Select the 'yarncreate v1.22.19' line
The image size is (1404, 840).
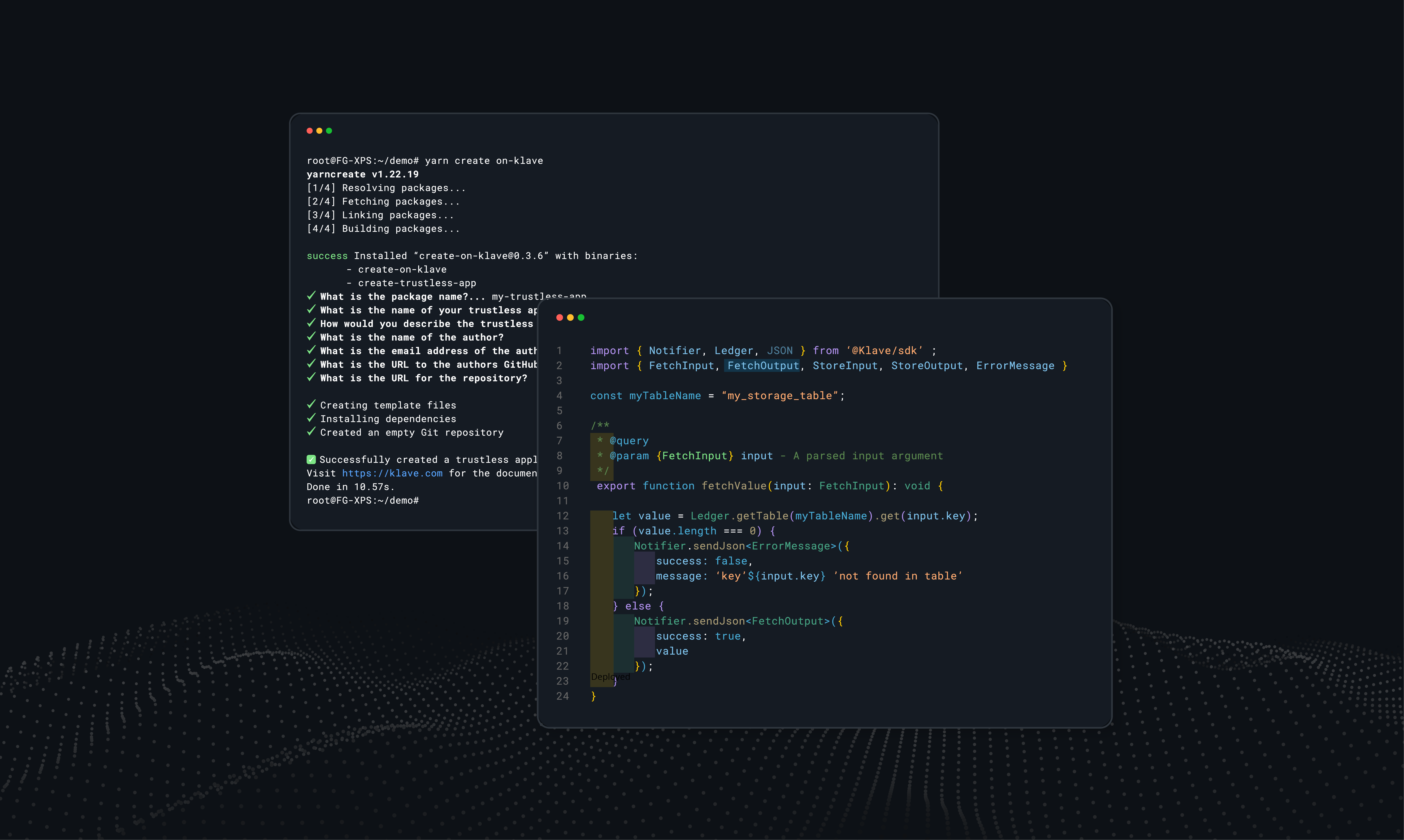tap(363, 174)
